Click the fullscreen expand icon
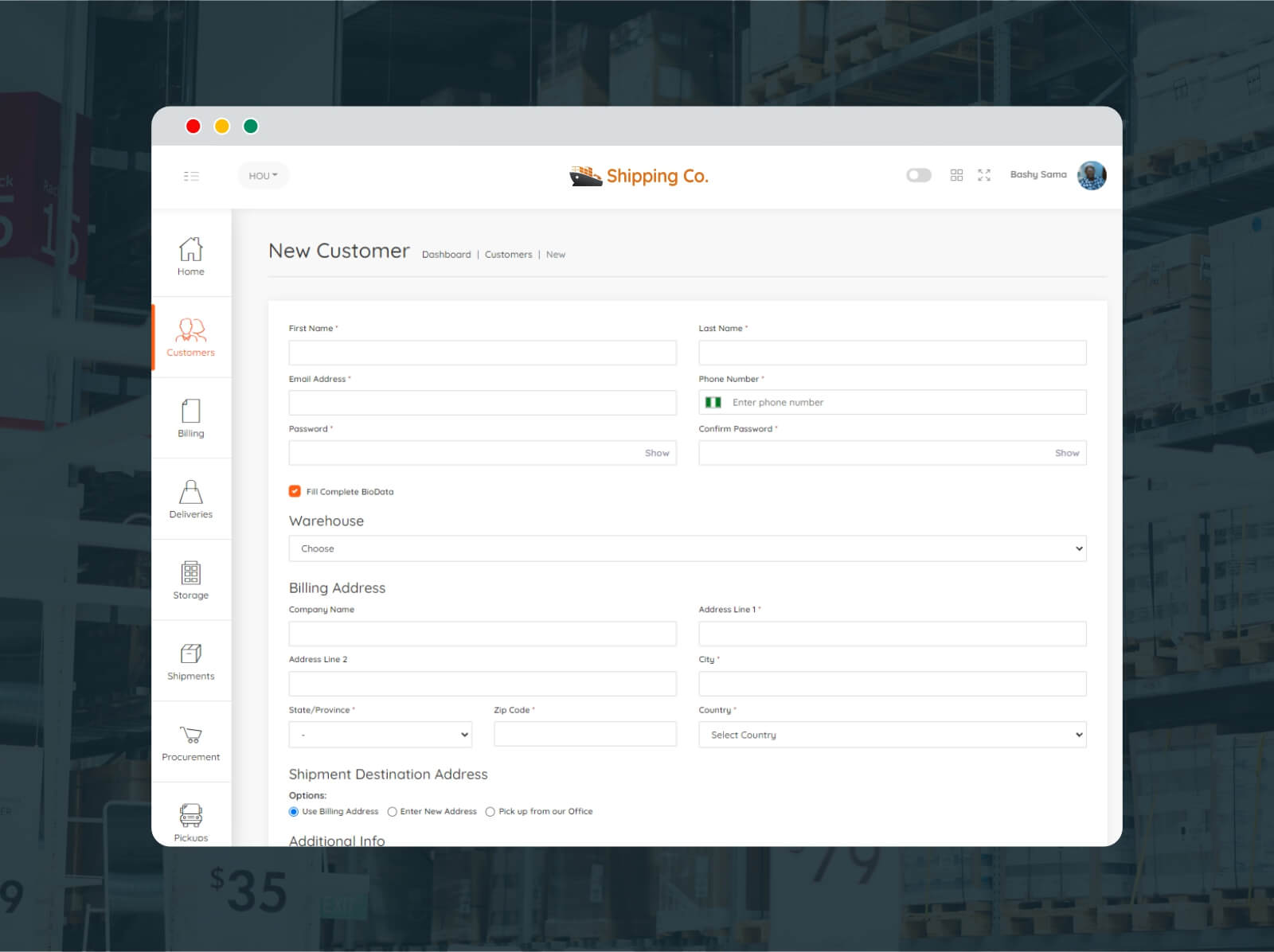 984,175
